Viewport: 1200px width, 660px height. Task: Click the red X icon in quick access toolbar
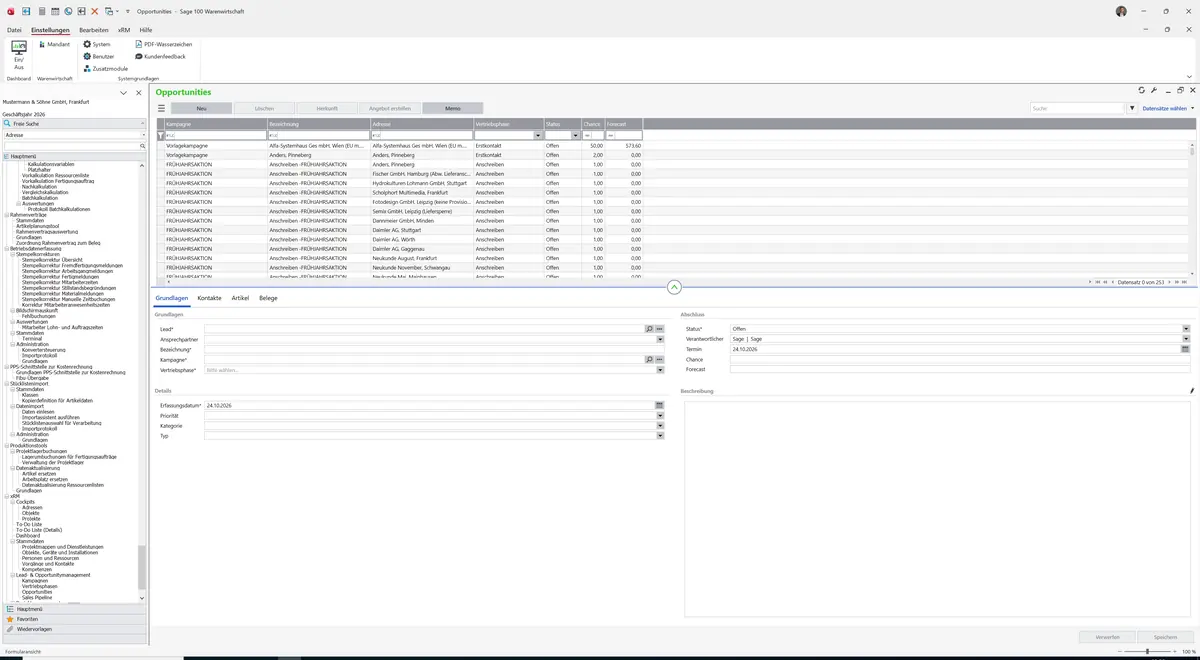tap(95, 11)
